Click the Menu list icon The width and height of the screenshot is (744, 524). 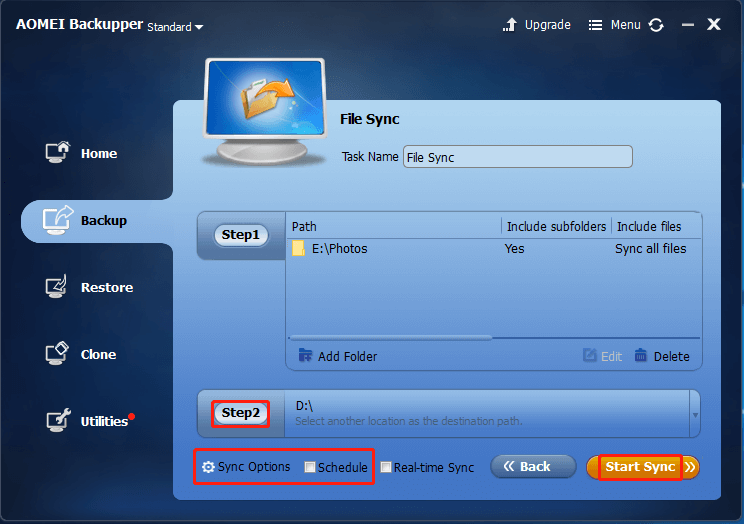[x=595, y=25]
